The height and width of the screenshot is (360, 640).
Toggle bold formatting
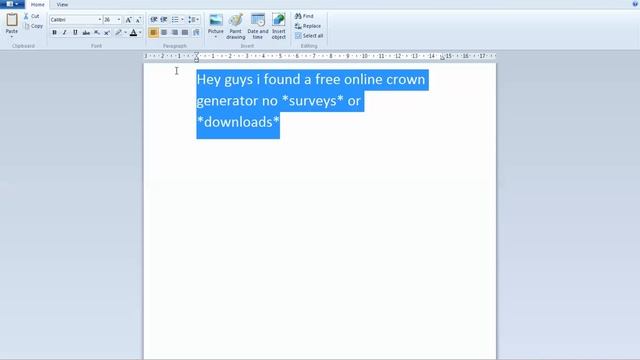coord(54,32)
